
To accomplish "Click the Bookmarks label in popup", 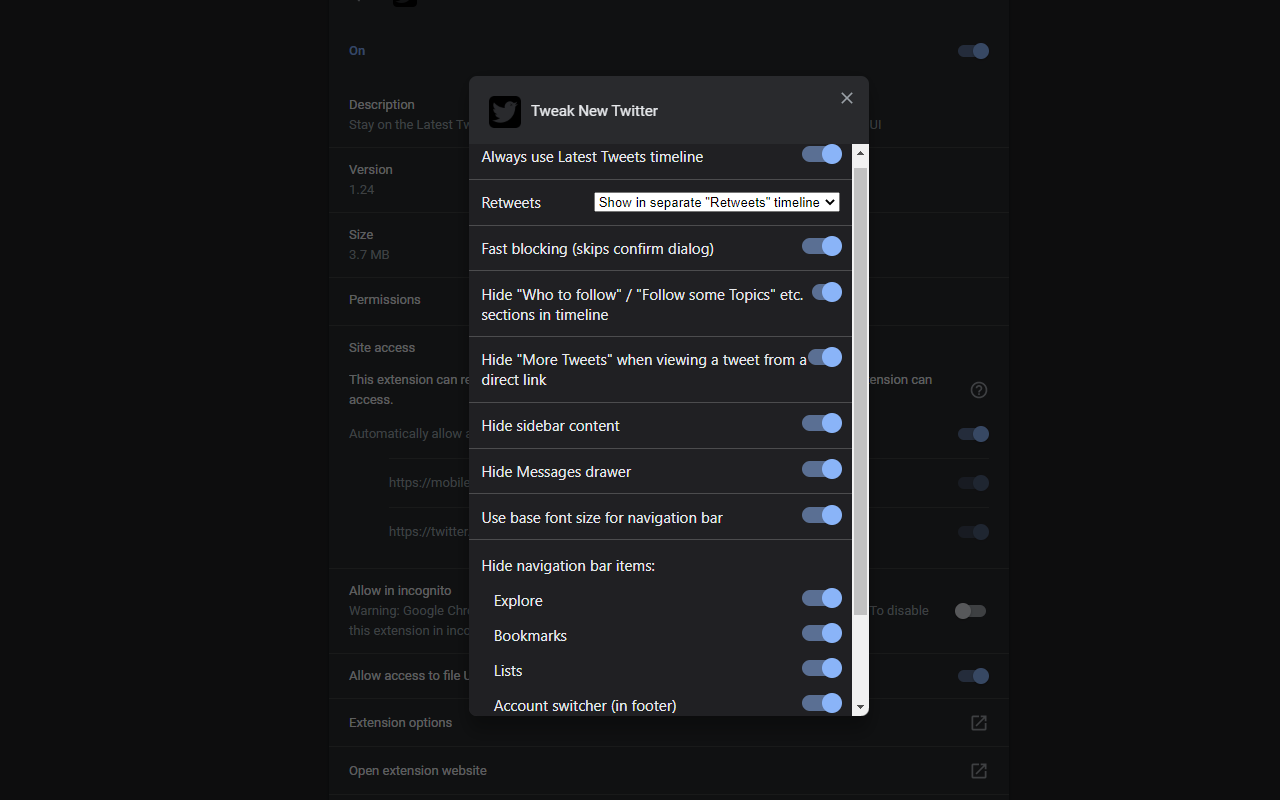I will 530,636.
